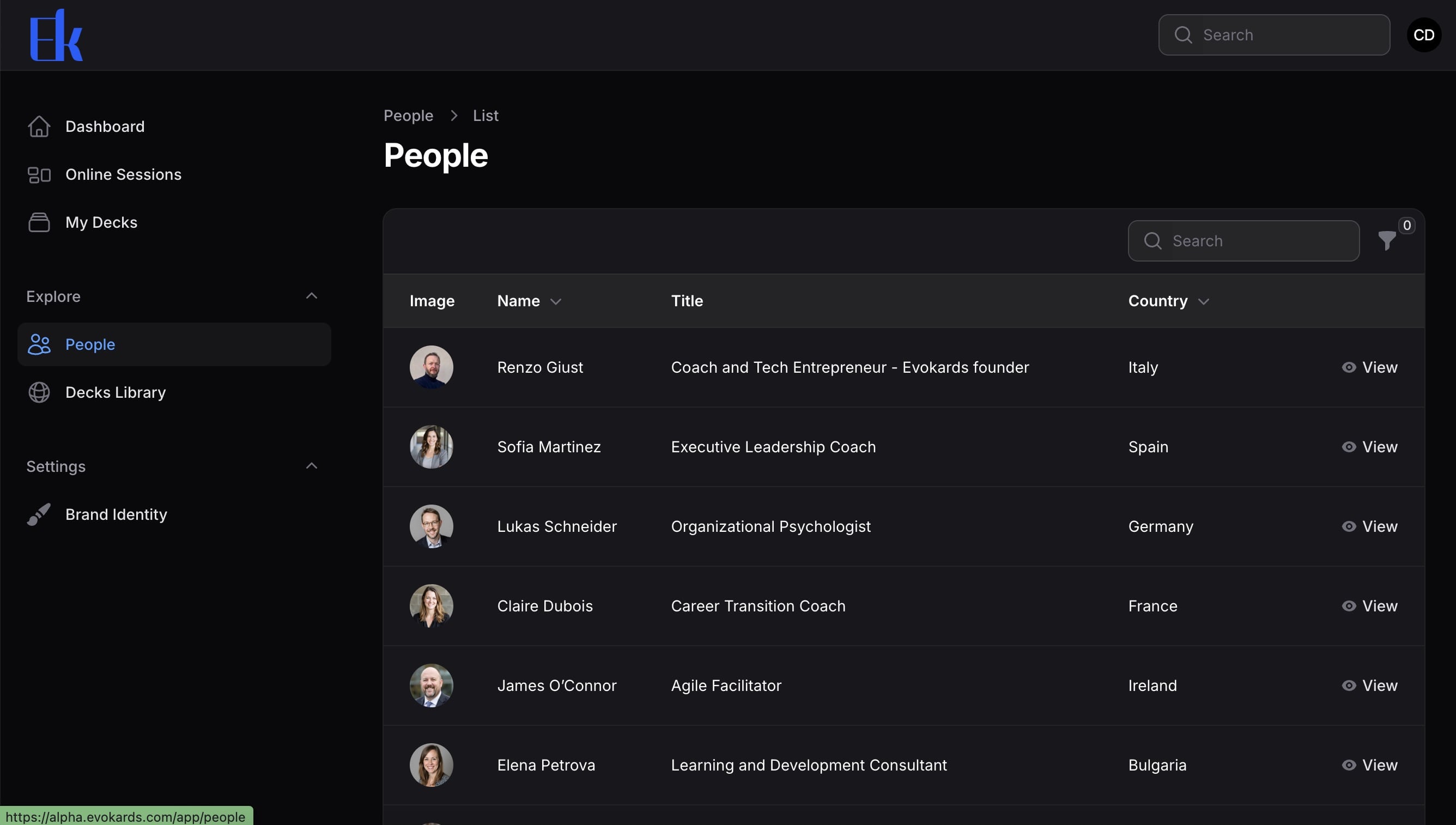Sort table by Country column

[x=1168, y=301]
